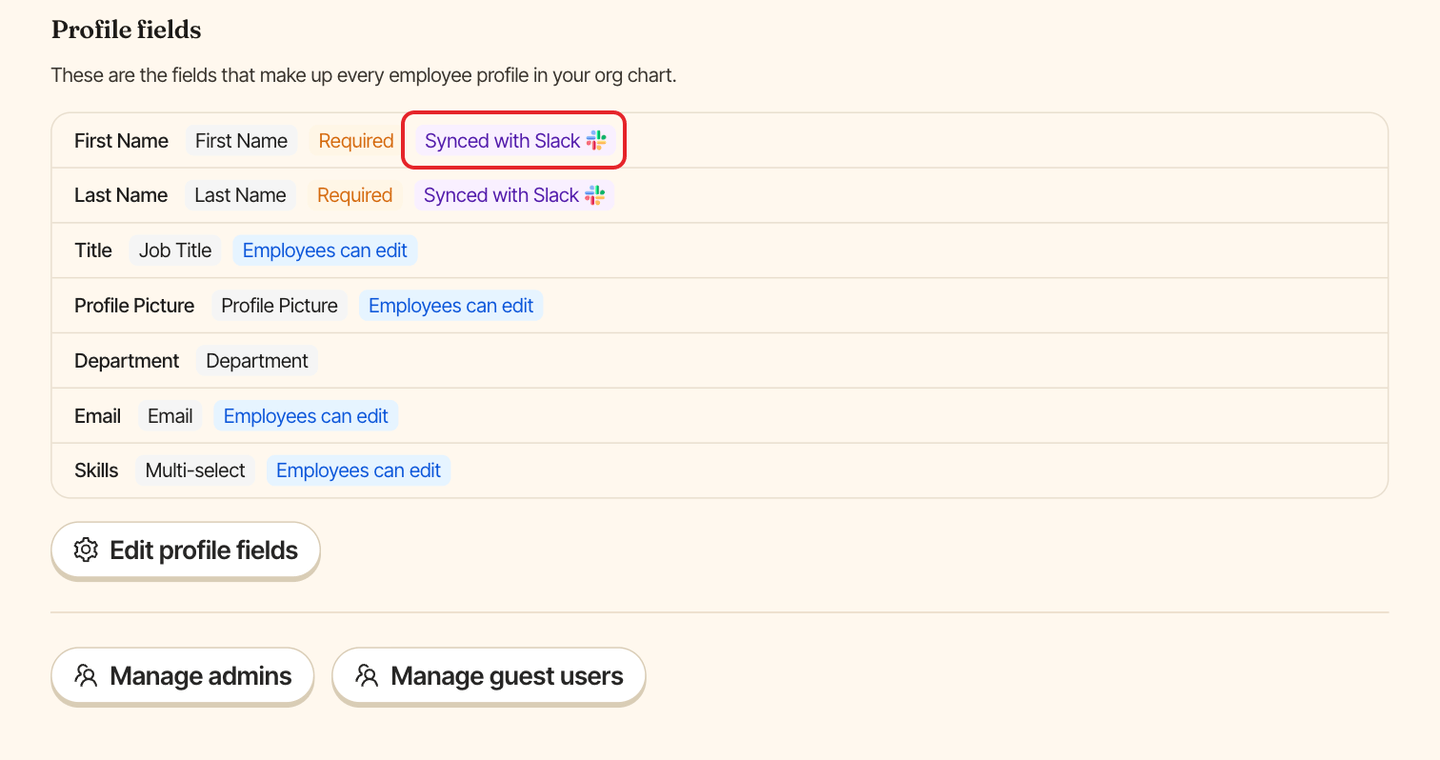Viewport: 1440px width, 760px height.
Task: Click "Employees can edit" tag for Skills
Action: point(358,470)
